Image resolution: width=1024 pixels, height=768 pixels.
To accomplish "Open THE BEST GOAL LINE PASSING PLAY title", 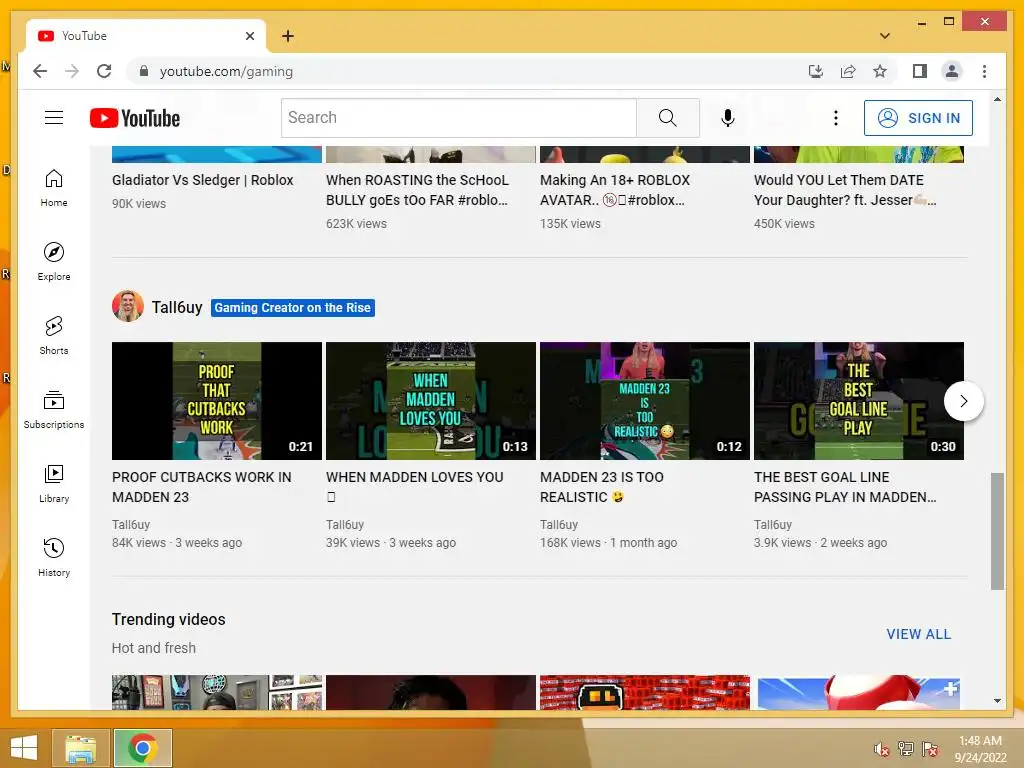I will pyautogui.click(x=845, y=487).
